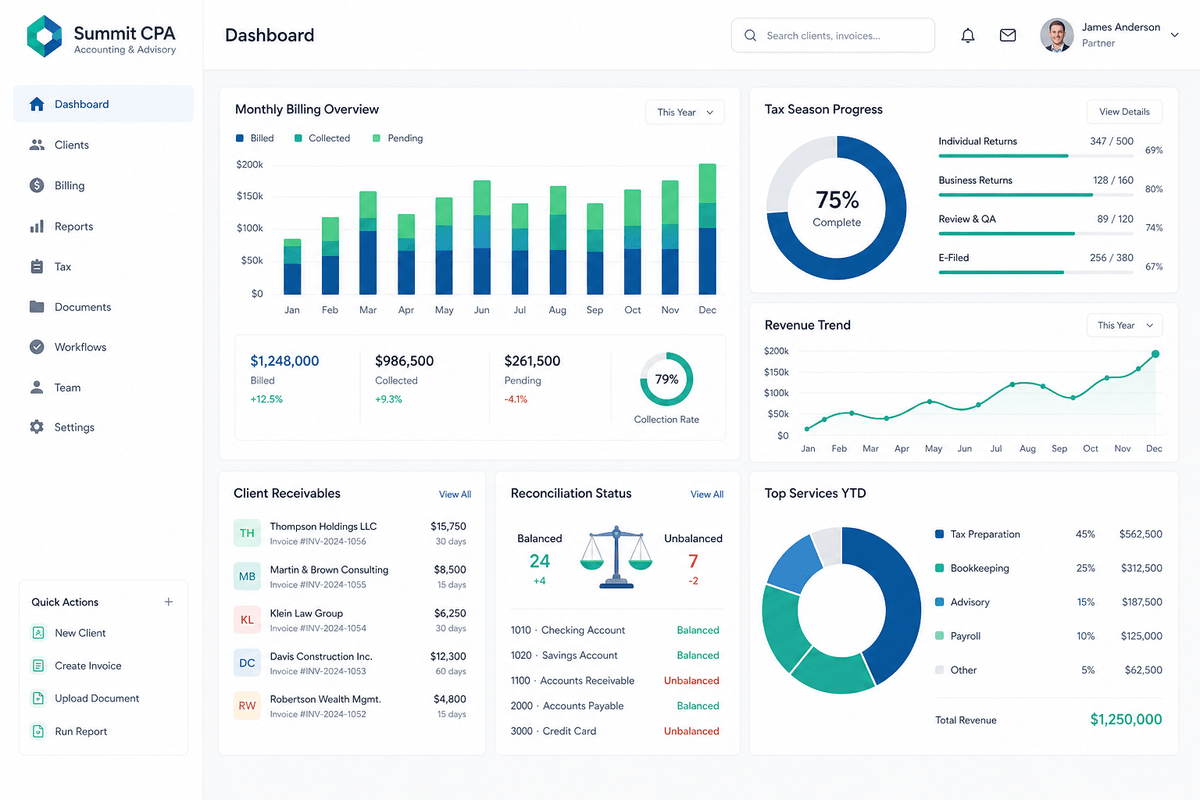The width and height of the screenshot is (1200, 800).
Task: Click Invoice #INV-2024-1053 text
Action: click(x=318, y=671)
